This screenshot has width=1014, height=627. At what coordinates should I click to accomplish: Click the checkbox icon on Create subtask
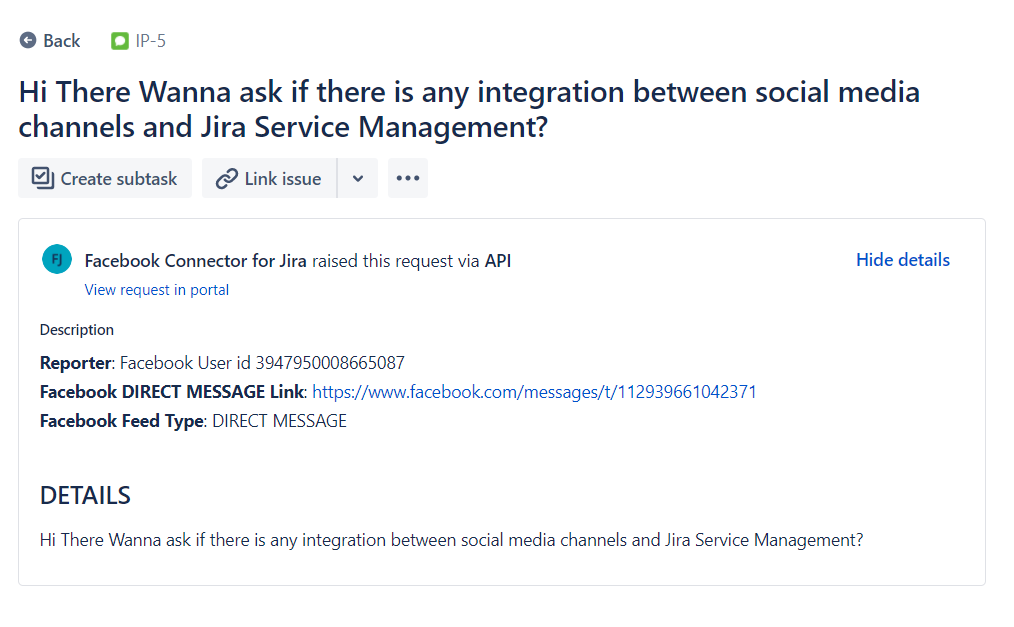42,178
